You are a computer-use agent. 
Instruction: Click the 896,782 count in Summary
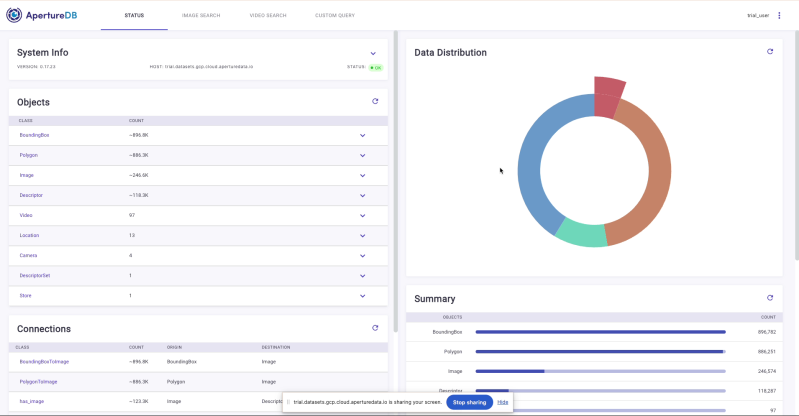[767, 332]
